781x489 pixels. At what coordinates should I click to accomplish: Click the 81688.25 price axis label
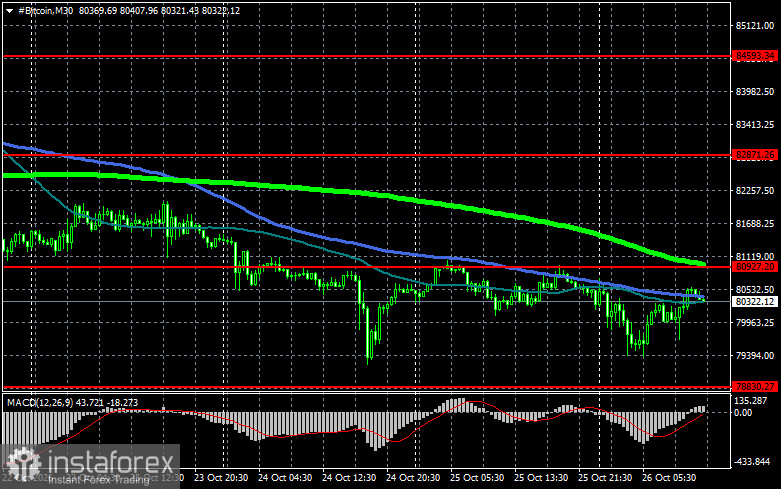click(x=755, y=224)
